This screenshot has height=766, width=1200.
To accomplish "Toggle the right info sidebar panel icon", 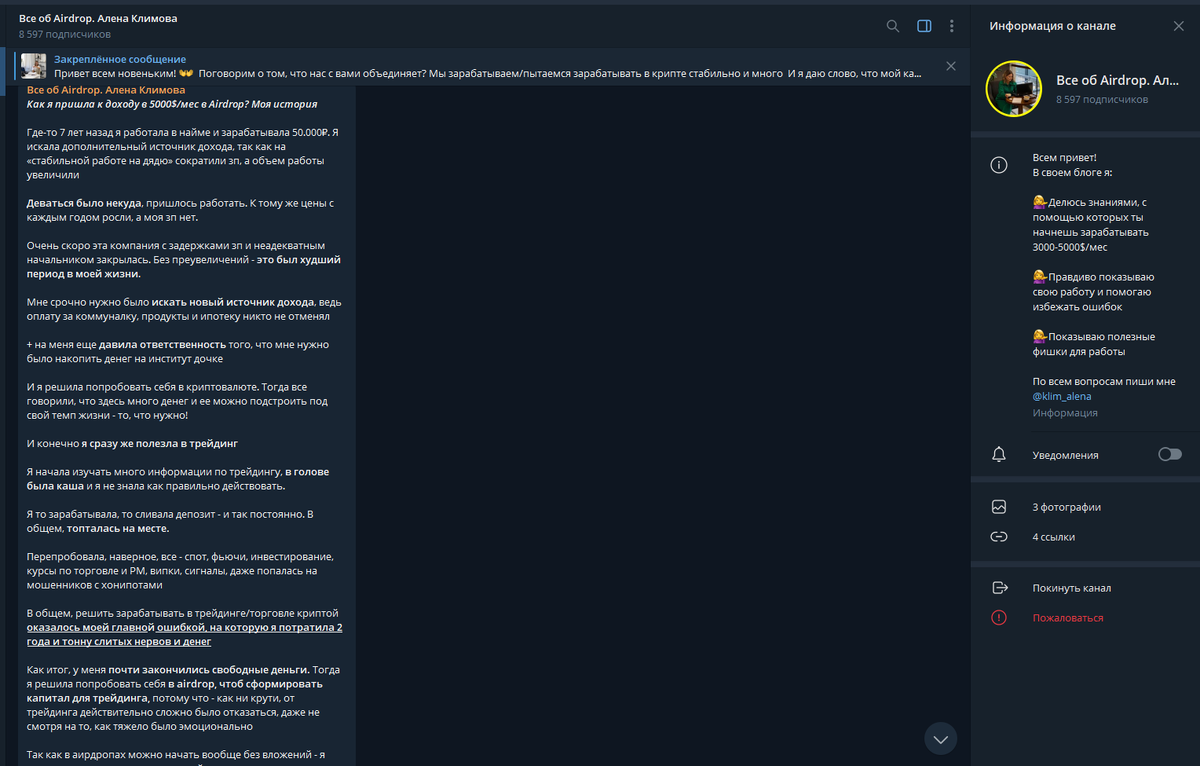I will point(924,26).
